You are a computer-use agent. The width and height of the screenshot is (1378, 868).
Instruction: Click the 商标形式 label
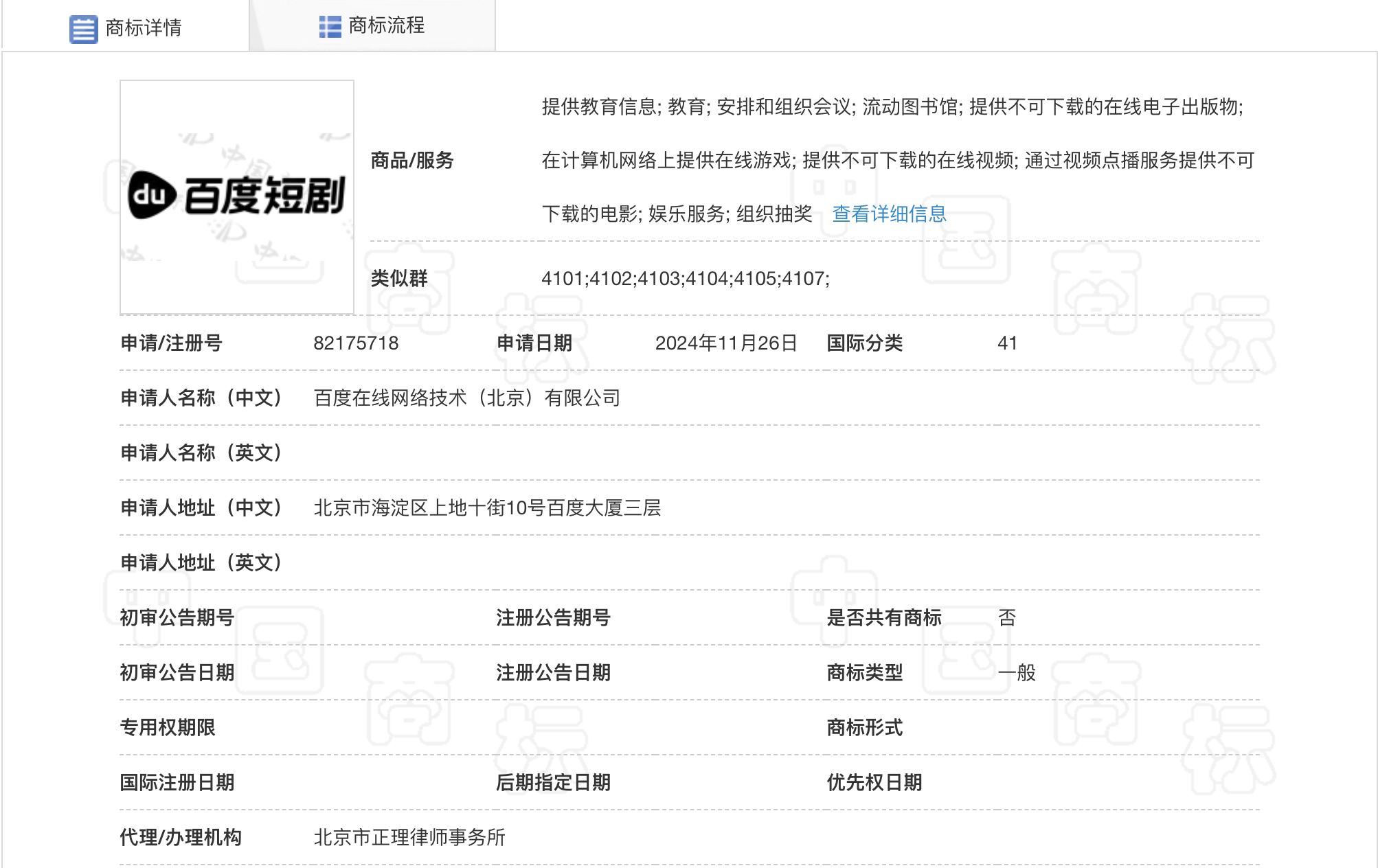865,728
